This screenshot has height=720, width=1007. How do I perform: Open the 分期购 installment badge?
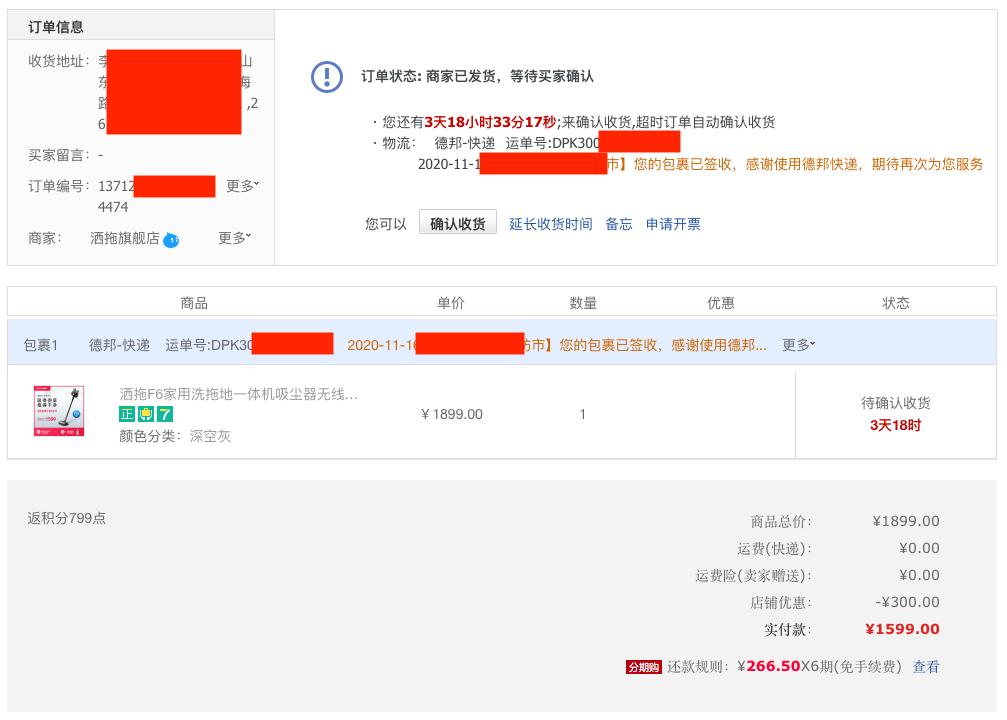643,667
